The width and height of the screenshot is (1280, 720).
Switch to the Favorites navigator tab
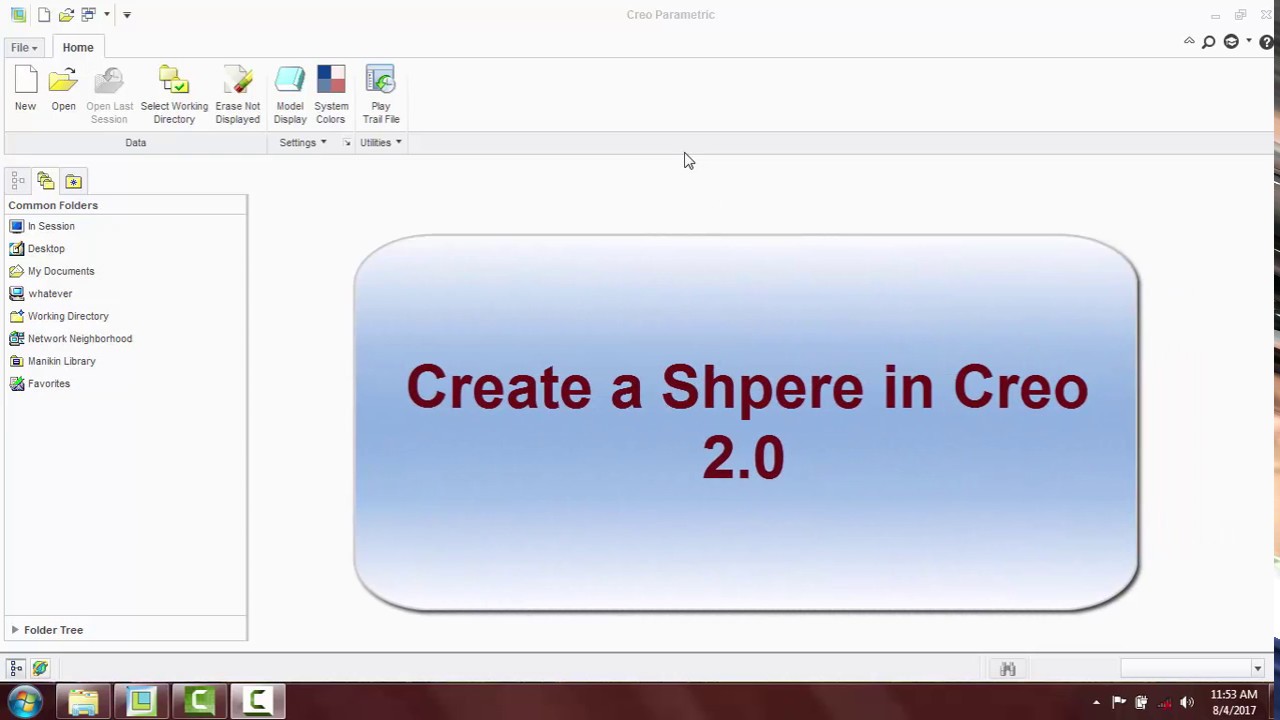73,181
